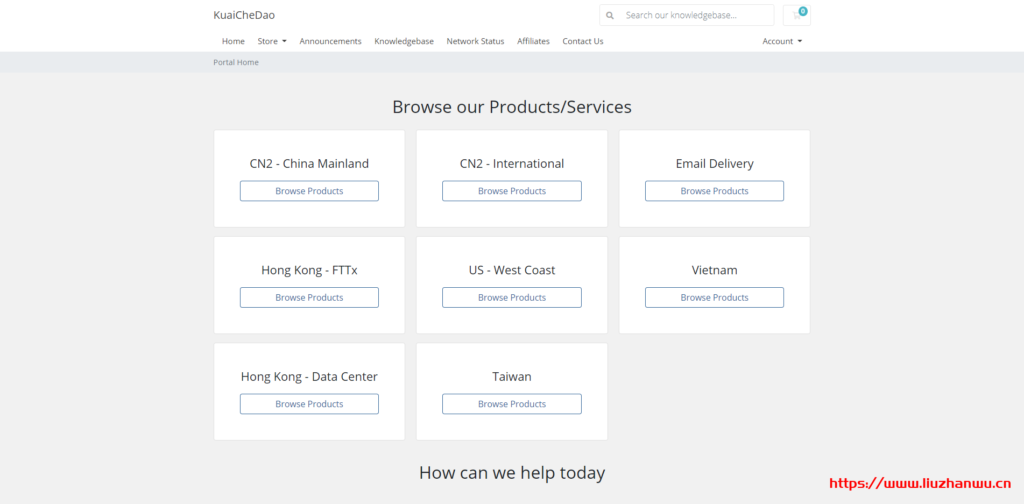This screenshot has width=1024, height=504.
Task: Open the Announcements page
Action: (x=330, y=41)
